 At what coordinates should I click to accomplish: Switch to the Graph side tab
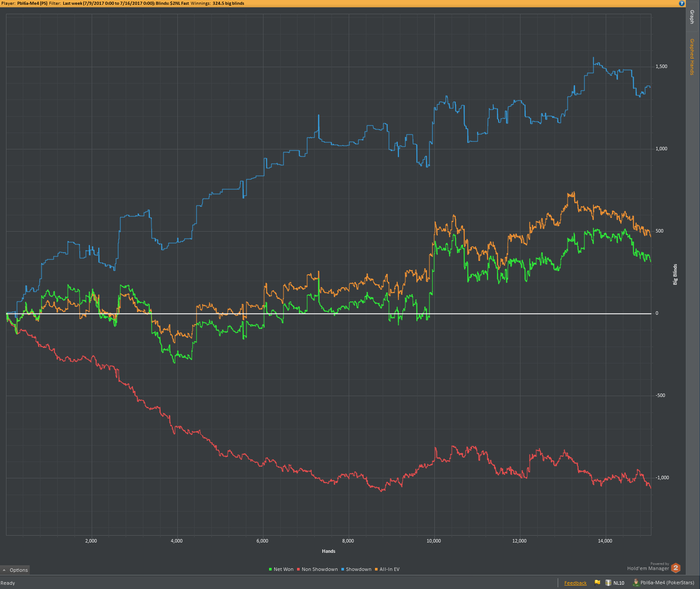pyautogui.click(x=692, y=17)
